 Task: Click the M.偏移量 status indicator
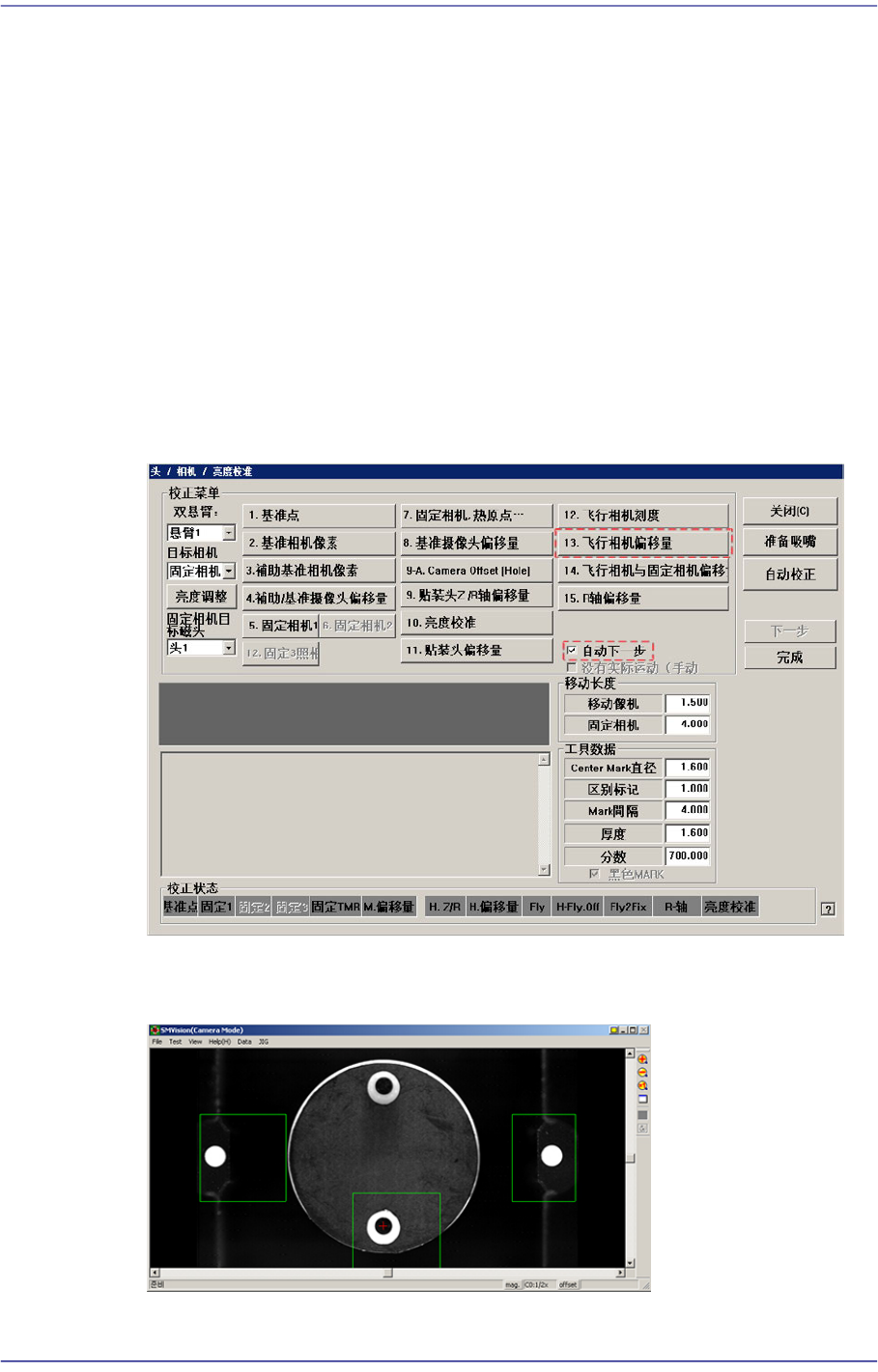point(389,907)
